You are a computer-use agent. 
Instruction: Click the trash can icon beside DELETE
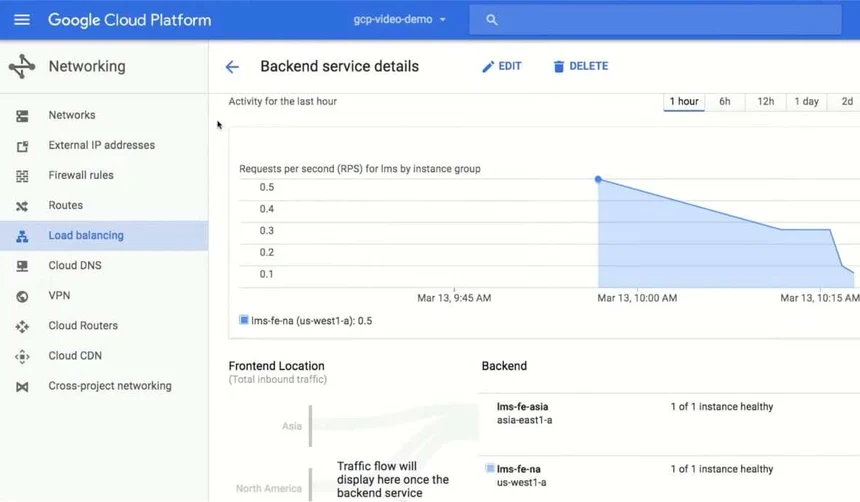pyautogui.click(x=558, y=67)
